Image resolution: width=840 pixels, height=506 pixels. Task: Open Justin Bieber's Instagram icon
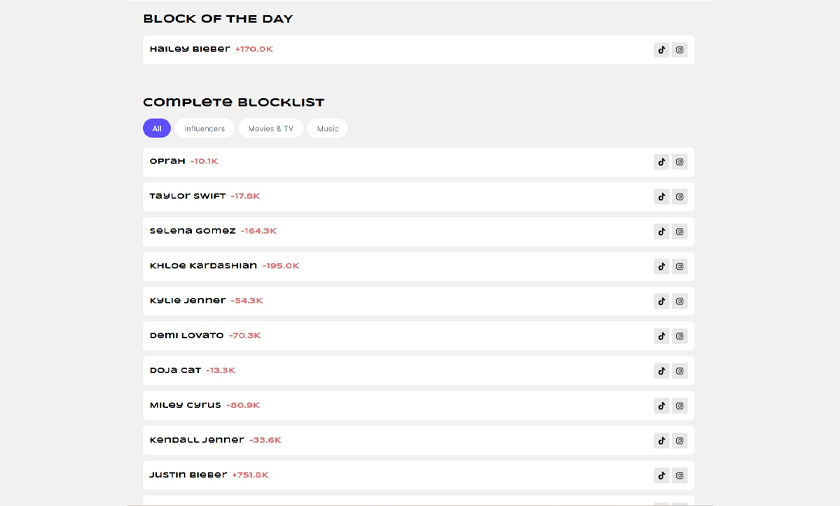tap(679, 476)
